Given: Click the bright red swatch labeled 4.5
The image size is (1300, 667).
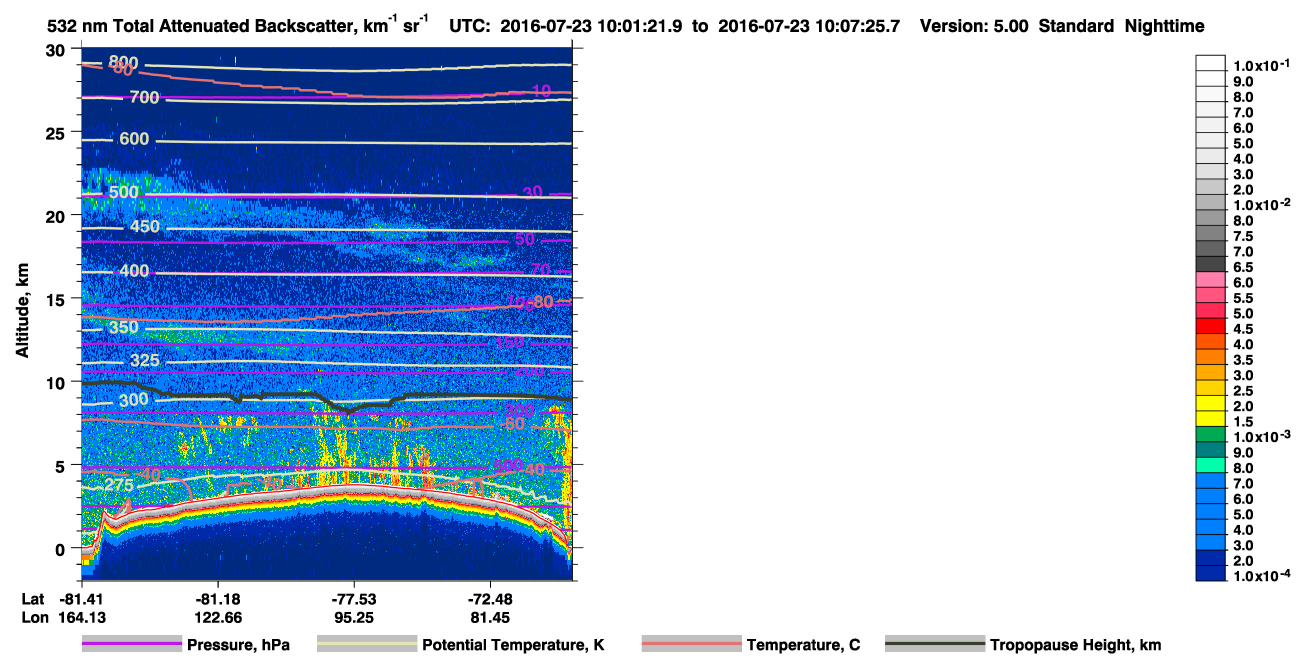Looking at the screenshot, I should (x=1210, y=326).
